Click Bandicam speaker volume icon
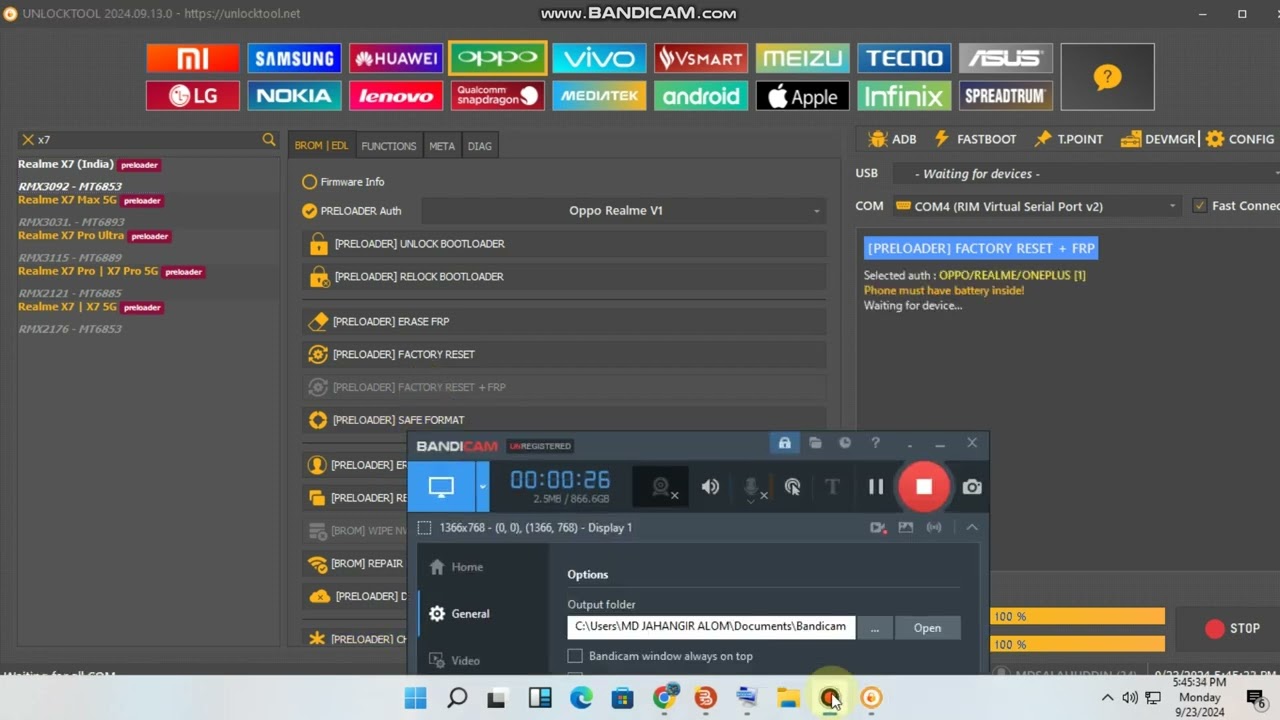1280x720 pixels. point(710,487)
